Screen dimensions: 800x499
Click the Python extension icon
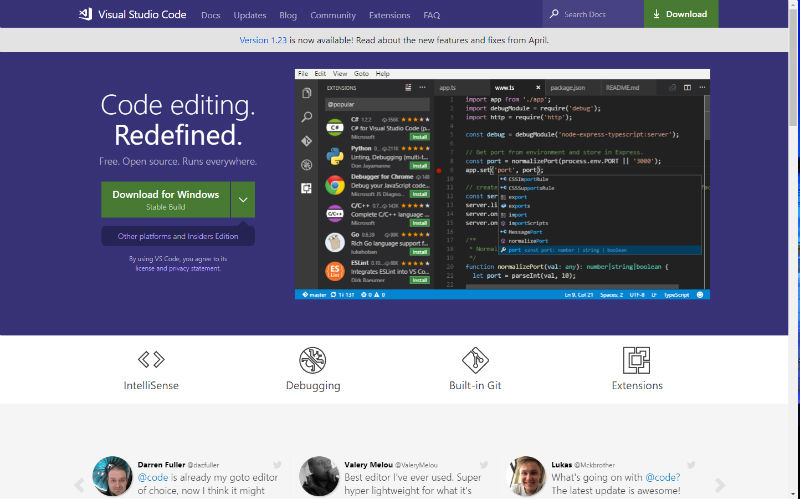click(x=335, y=156)
